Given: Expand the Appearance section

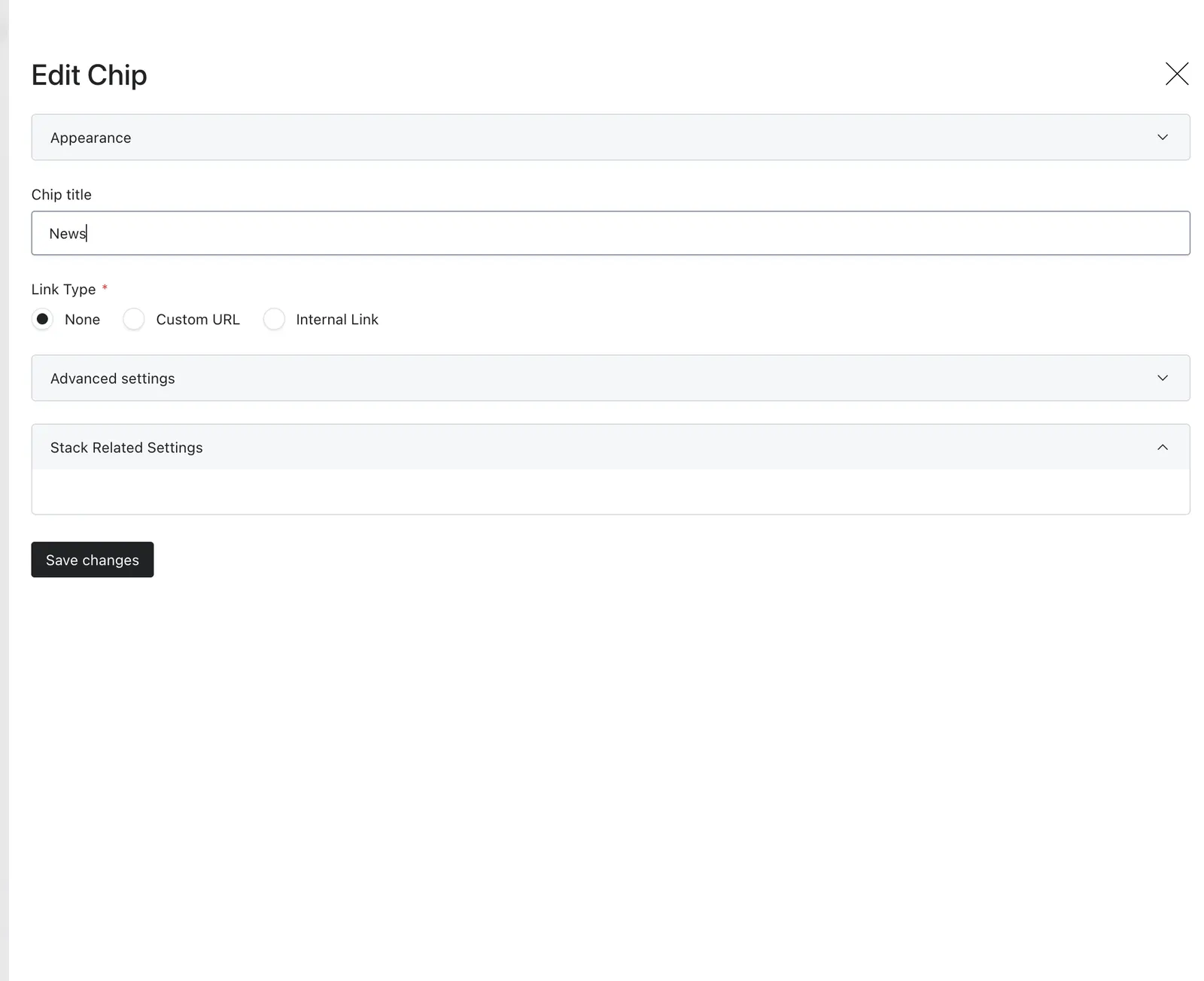Looking at the screenshot, I should click(x=610, y=137).
